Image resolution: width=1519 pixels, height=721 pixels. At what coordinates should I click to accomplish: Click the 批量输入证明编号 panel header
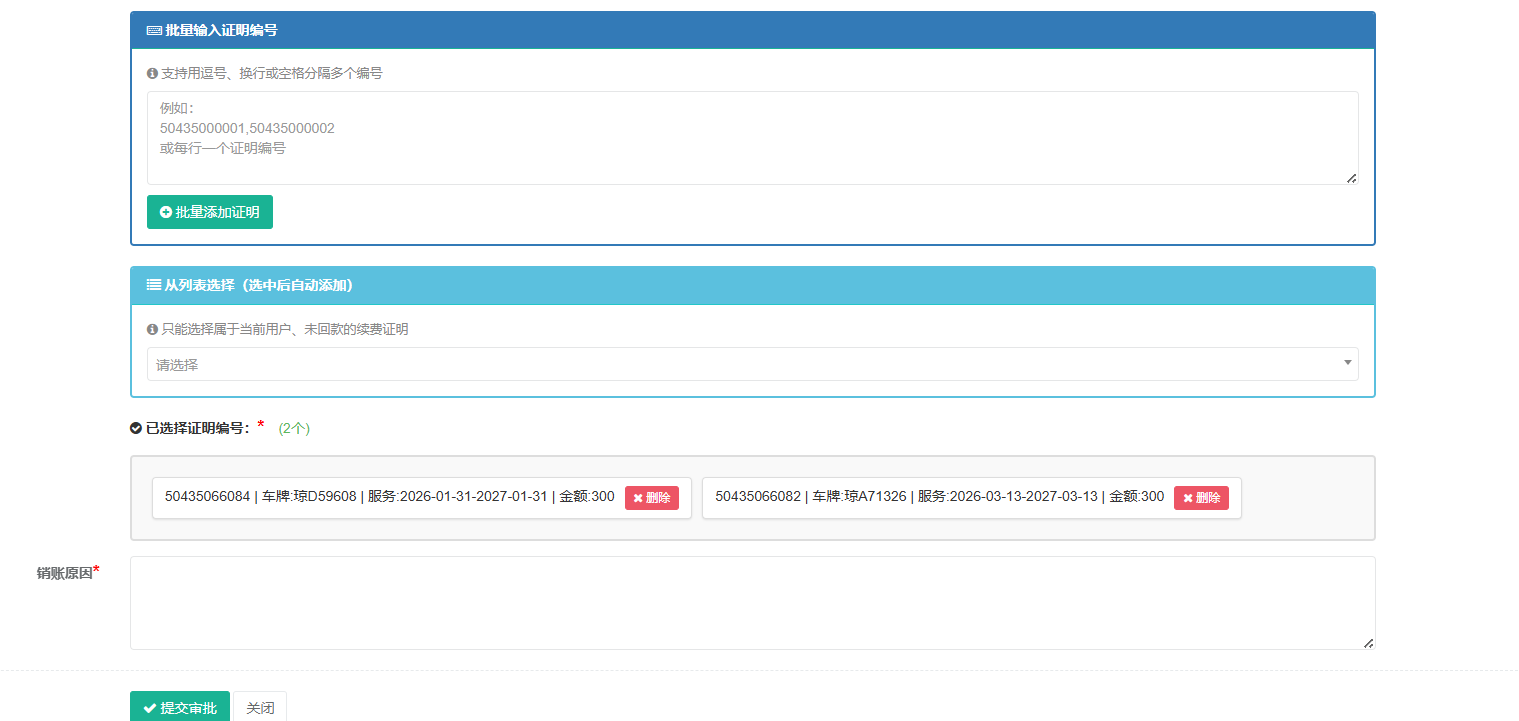point(752,30)
